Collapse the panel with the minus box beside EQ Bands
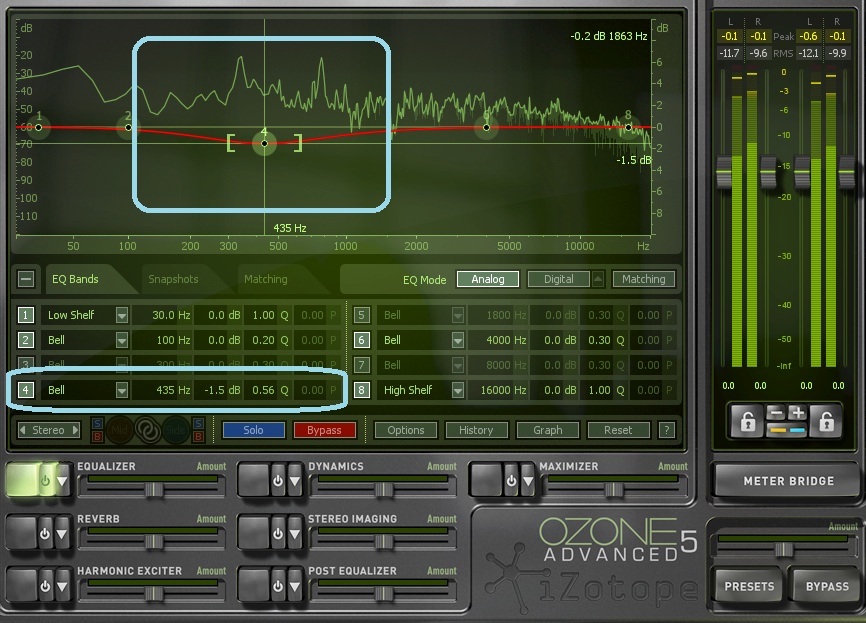Image resolution: width=866 pixels, height=623 pixels. [x=26, y=279]
